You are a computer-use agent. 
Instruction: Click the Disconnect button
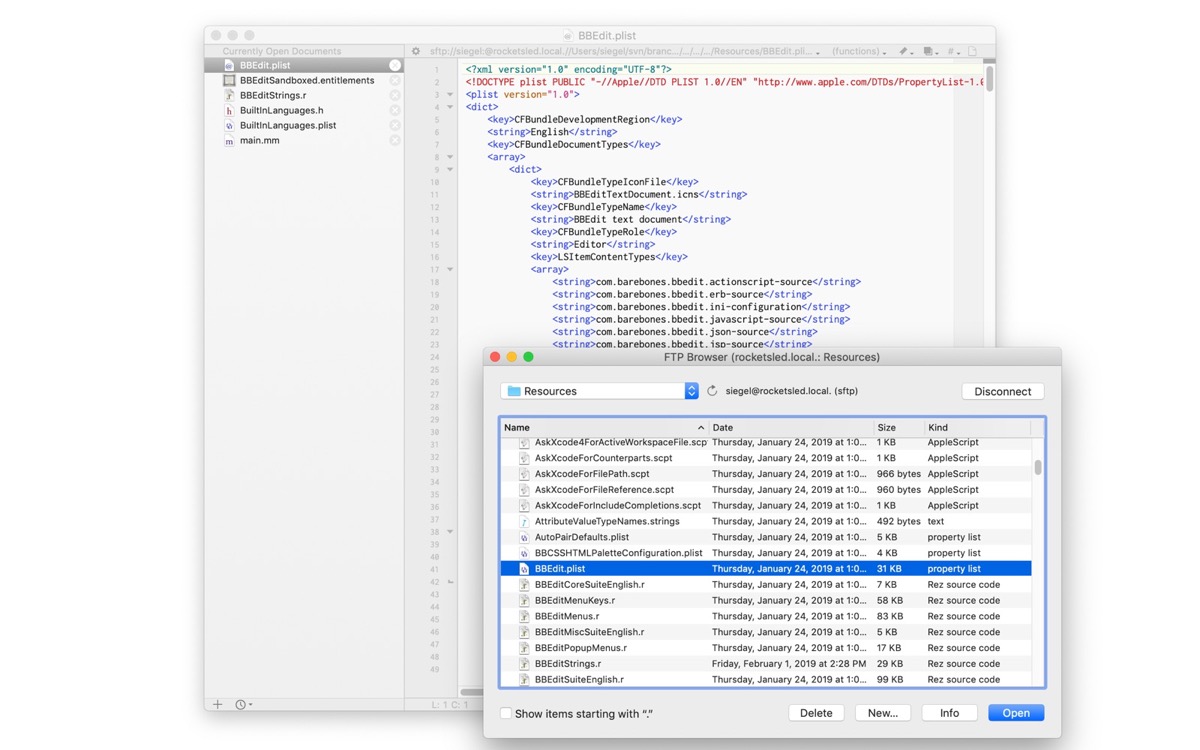1002,391
